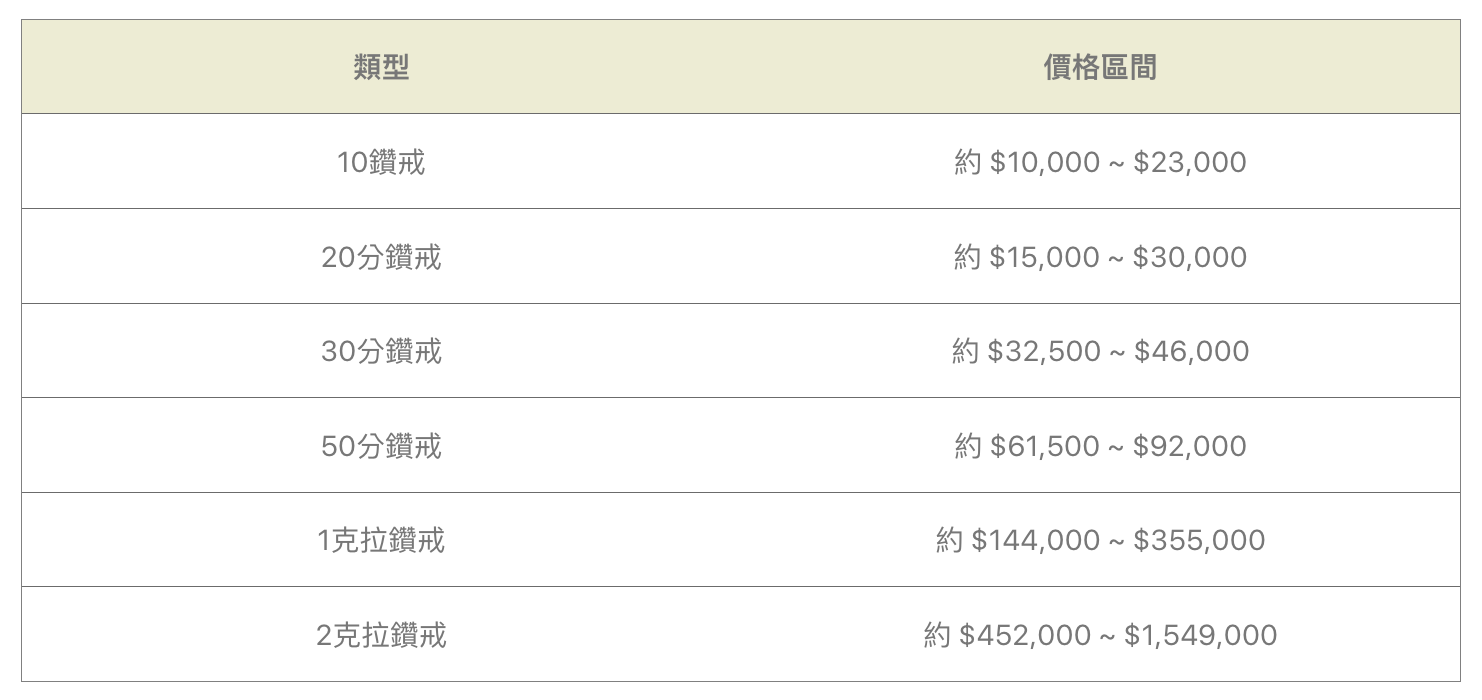Click price range 約 $144,000 ~ $355,000
The height and width of the screenshot is (700, 1482).
1100,540
